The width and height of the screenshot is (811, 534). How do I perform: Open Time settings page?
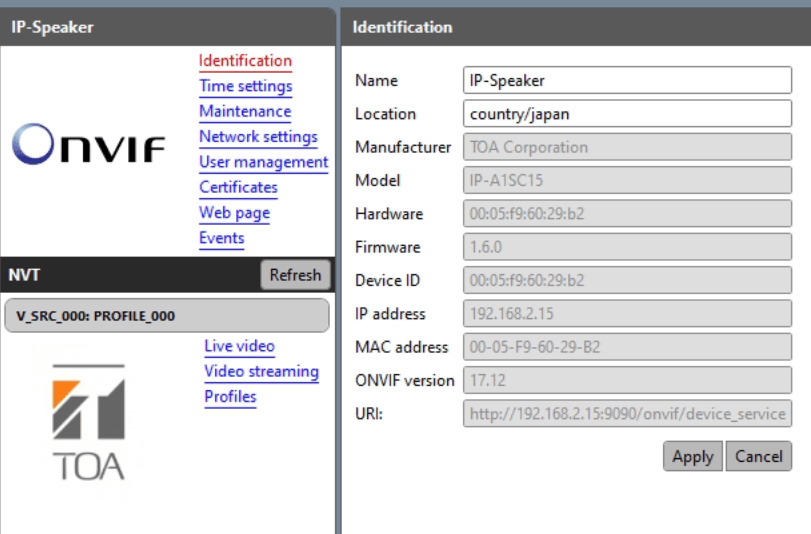pyautogui.click(x=245, y=86)
